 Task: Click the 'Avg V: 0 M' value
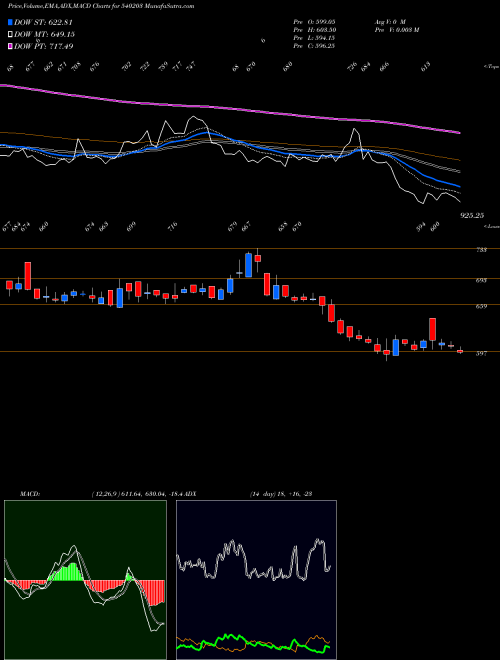point(390,21)
